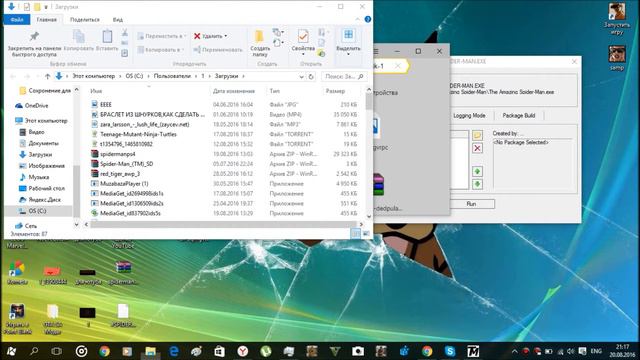The height and width of the screenshot is (360, 640).
Task: Show hidden system tray icons
Action: coord(514,351)
